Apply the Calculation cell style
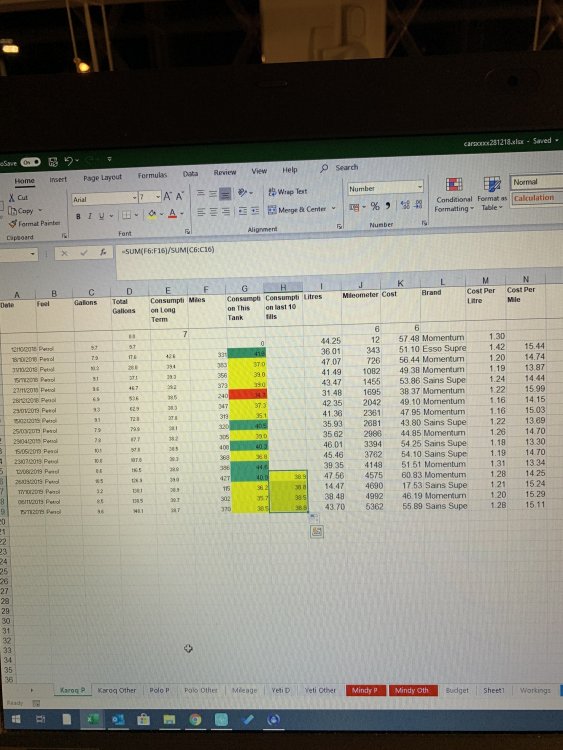The height and width of the screenshot is (750, 563). click(537, 198)
